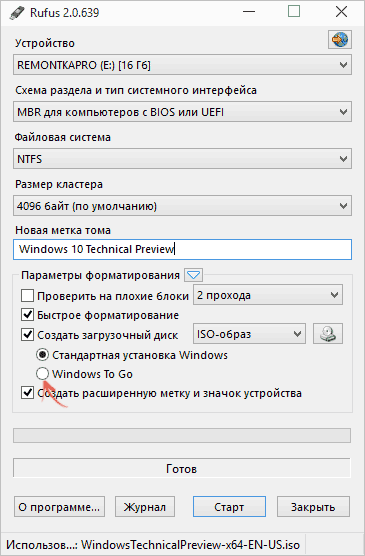Open the partition scheme MBR dropdown
The height and width of the screenshot is (556, 365).
coord(182,112)
